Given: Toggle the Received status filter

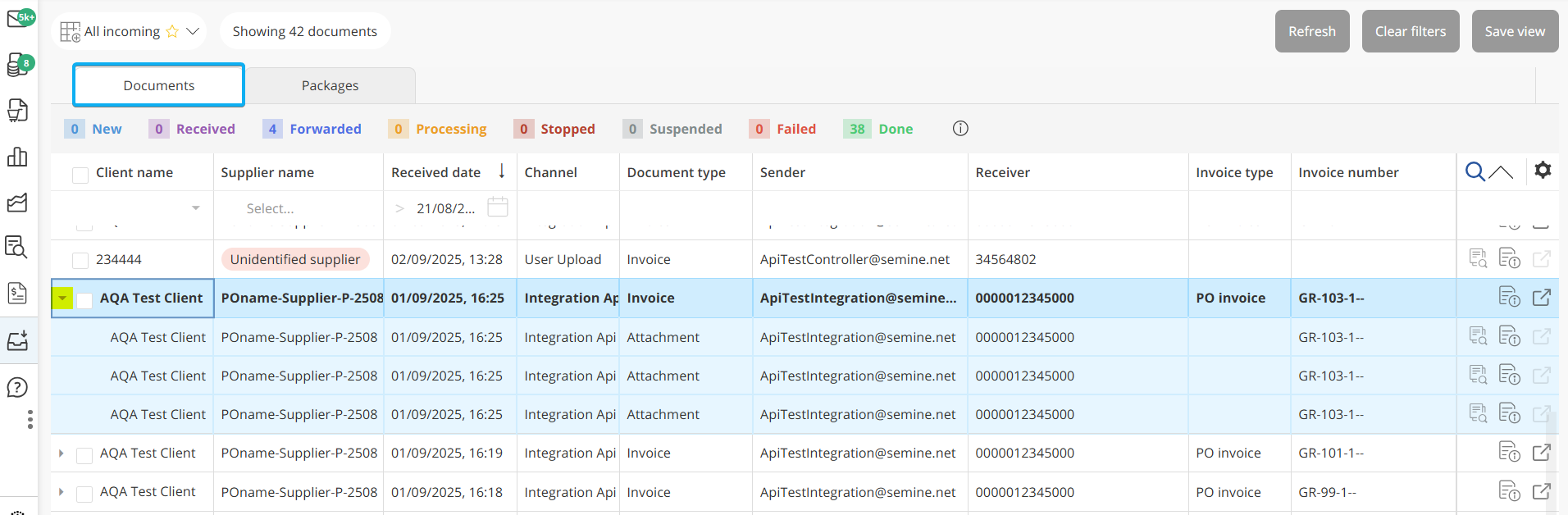Looking at the screenshot, I should click(193, 129).
